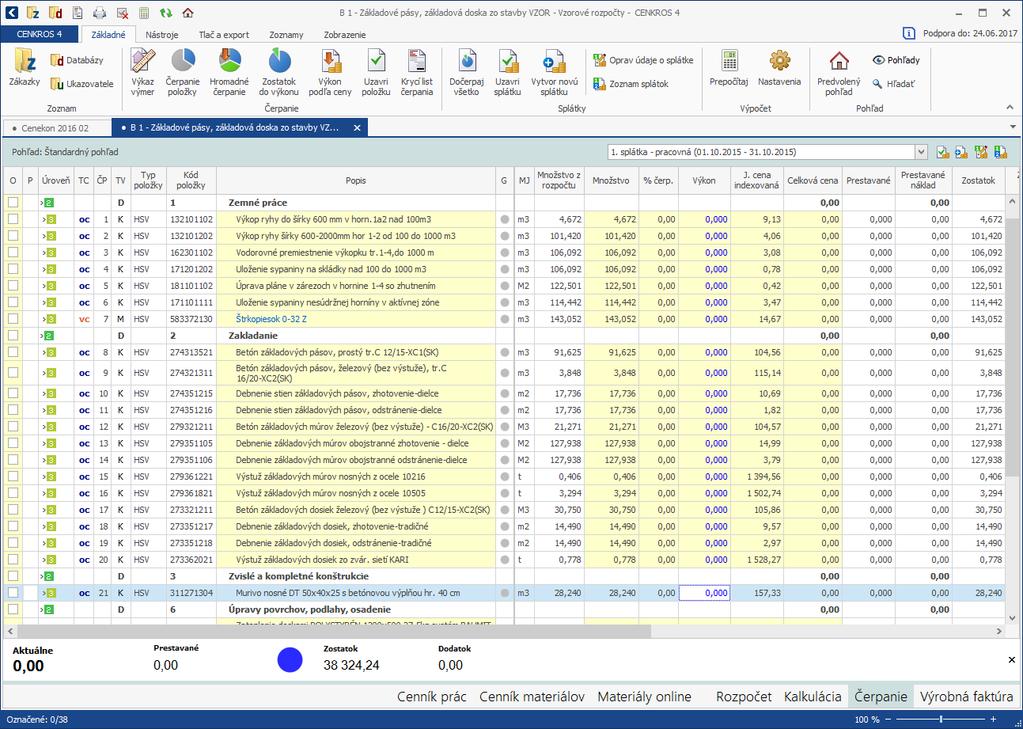Click the first icon right of splátka dropdown

click(942, 152)
